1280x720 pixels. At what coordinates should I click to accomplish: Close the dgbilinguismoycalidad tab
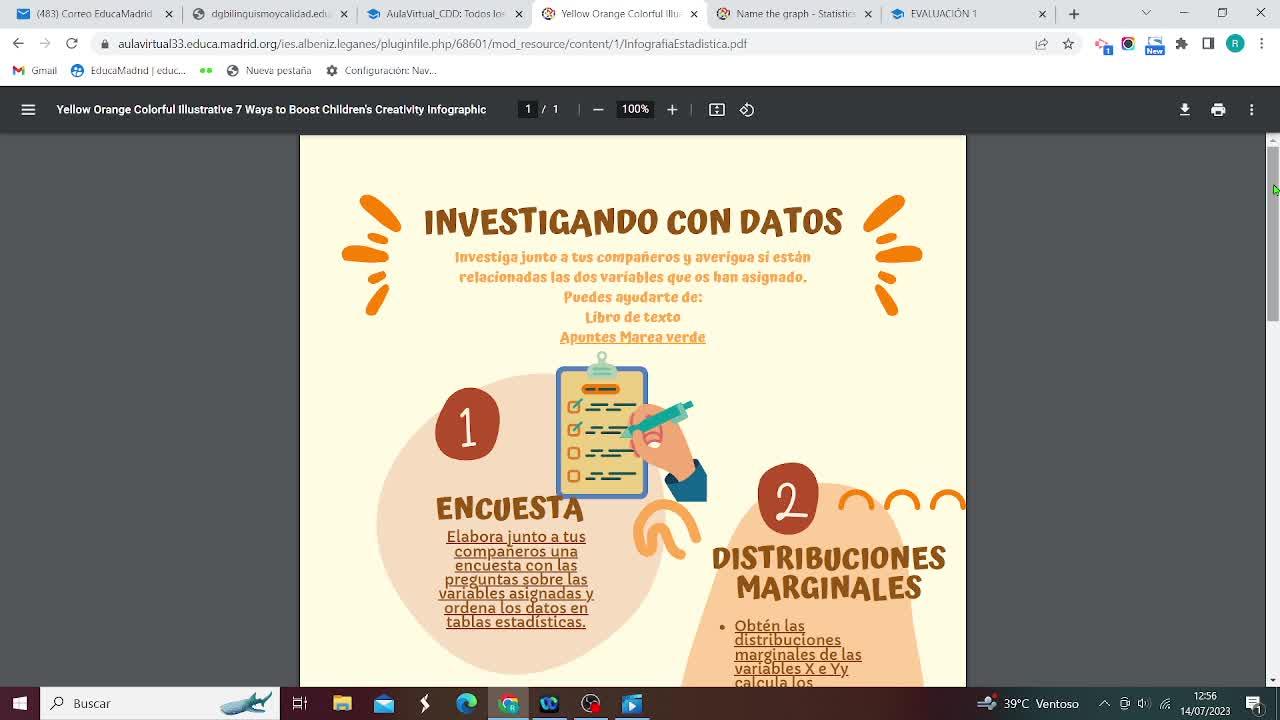click(344, 14)
